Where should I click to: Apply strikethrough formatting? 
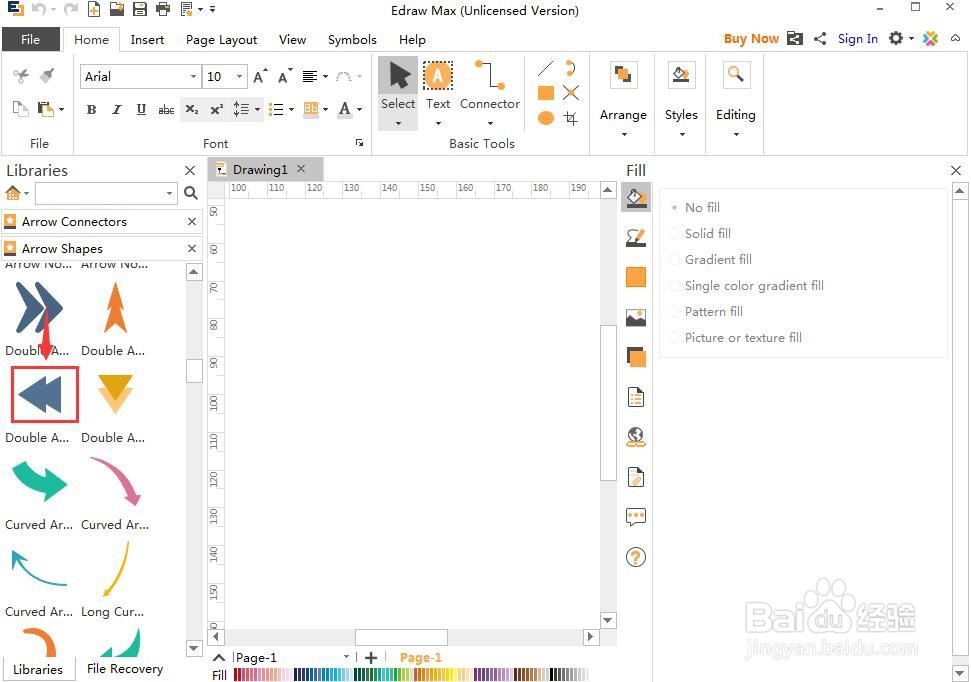(166, 110)
